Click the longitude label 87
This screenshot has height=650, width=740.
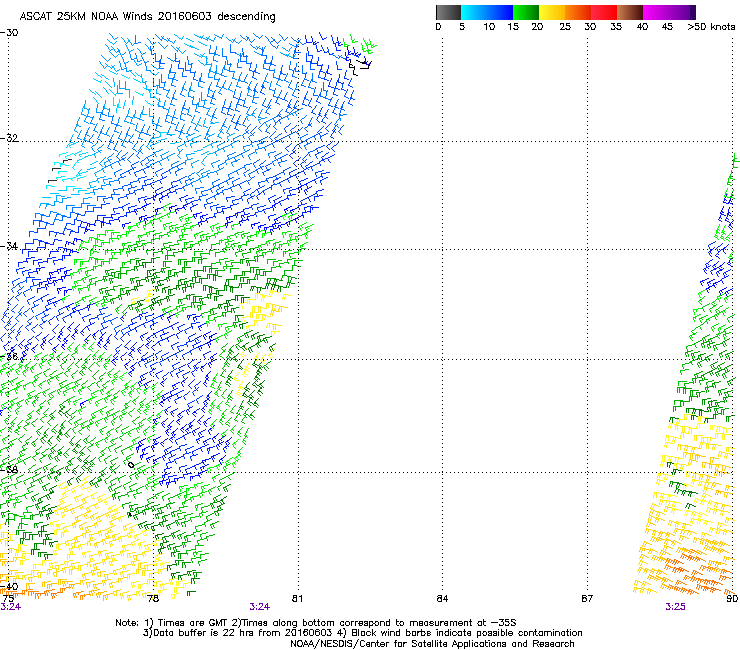tap(587, 599)
